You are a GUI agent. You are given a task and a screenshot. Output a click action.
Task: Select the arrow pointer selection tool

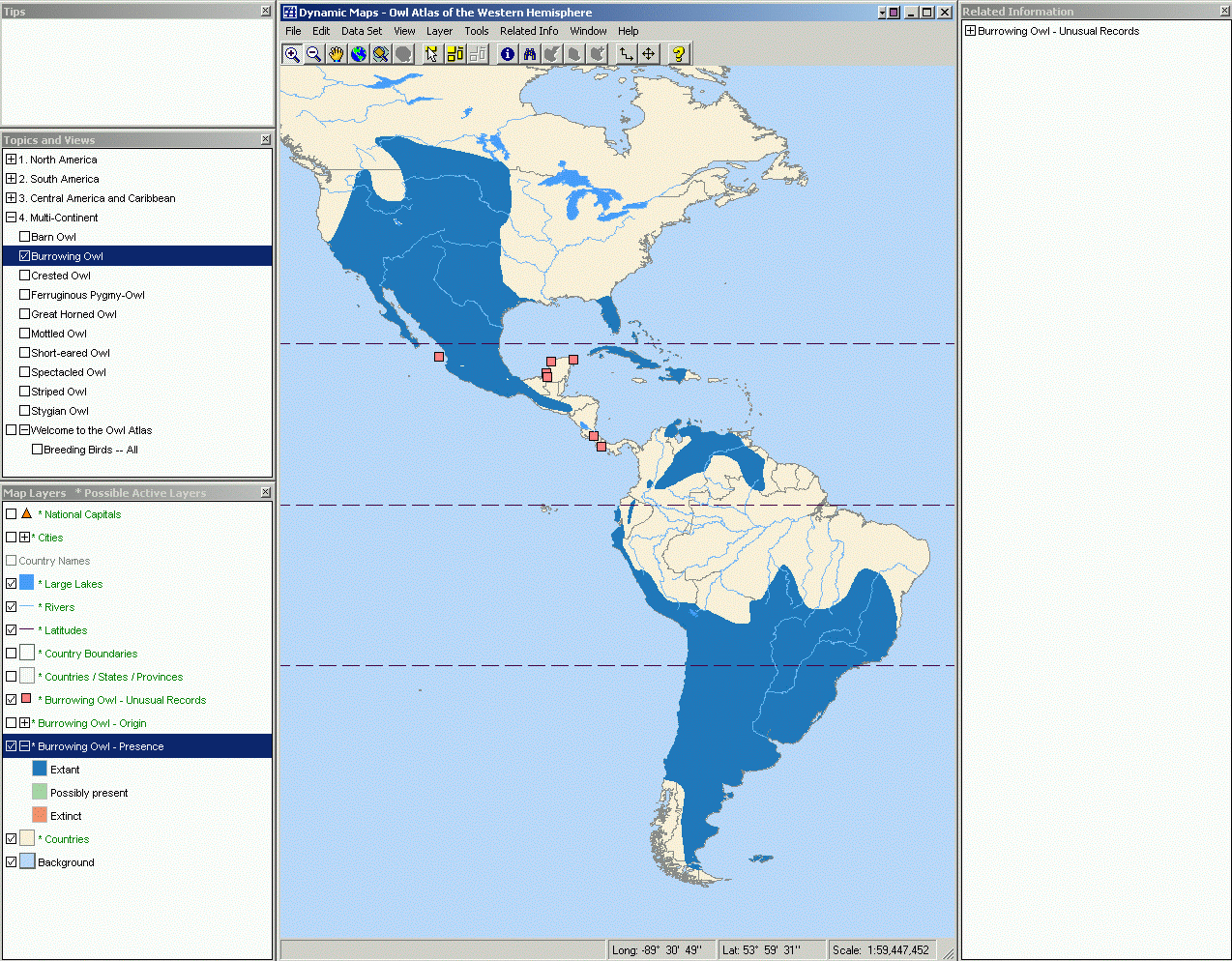coord(431,54)
